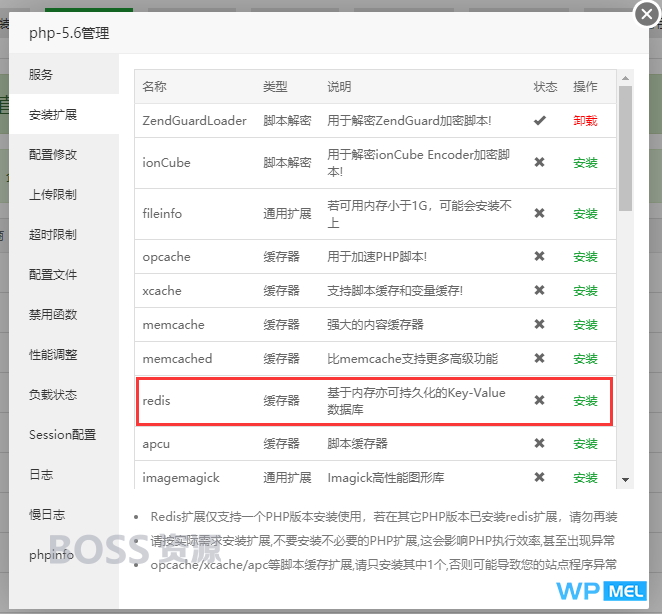This screenshot has width=662, height=614.
Task: Click the fileinfo name cell
Action: coord(162,214)
